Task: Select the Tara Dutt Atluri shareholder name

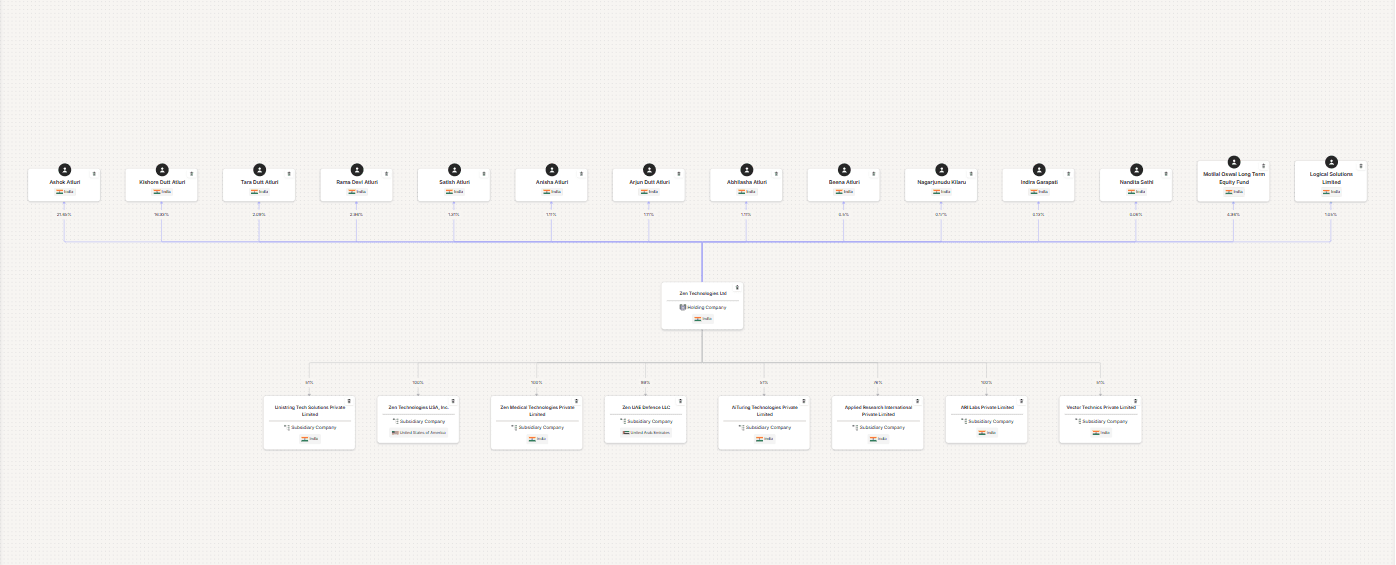Action: tap(259, 182)
